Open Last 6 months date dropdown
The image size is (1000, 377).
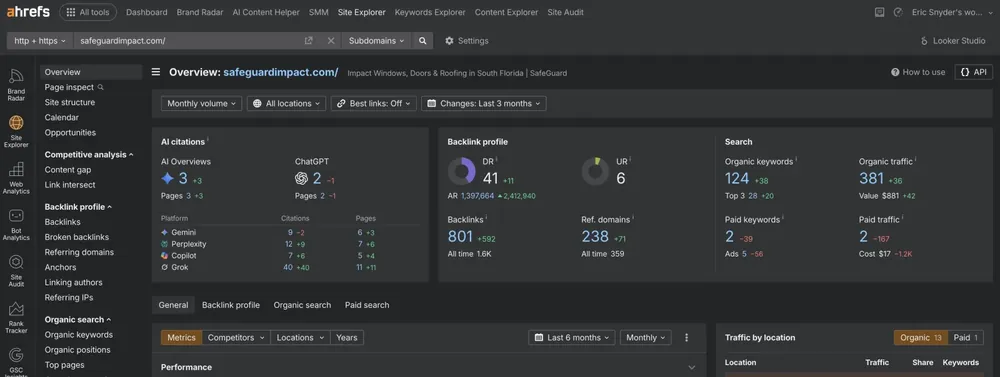571,337
